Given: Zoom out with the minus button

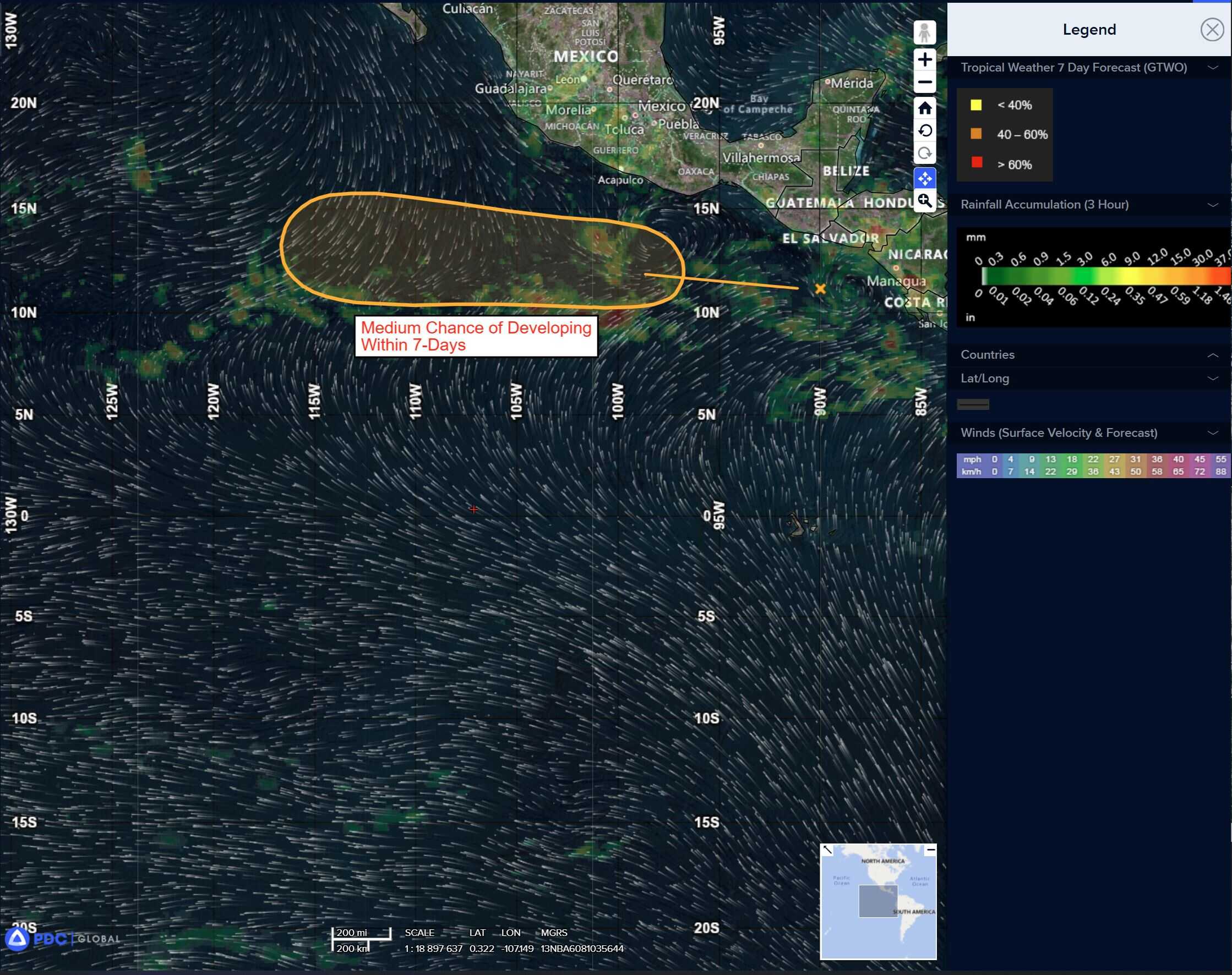Looking at the screenshot, I should point(924,82).
